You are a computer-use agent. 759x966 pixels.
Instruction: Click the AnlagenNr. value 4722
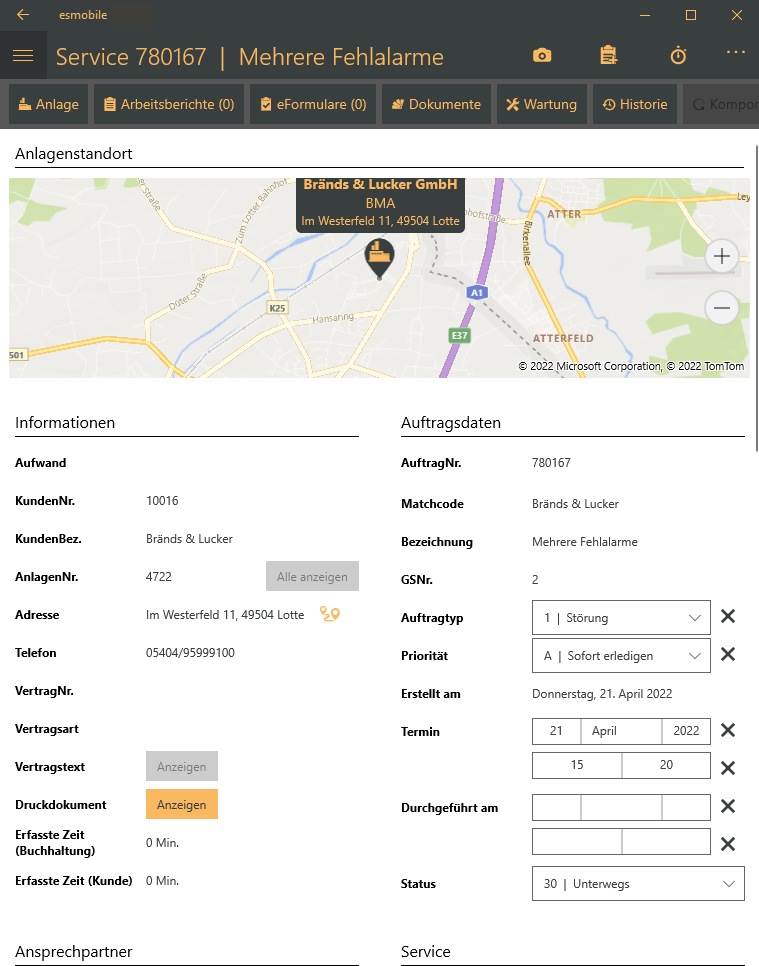pos(158,577)
